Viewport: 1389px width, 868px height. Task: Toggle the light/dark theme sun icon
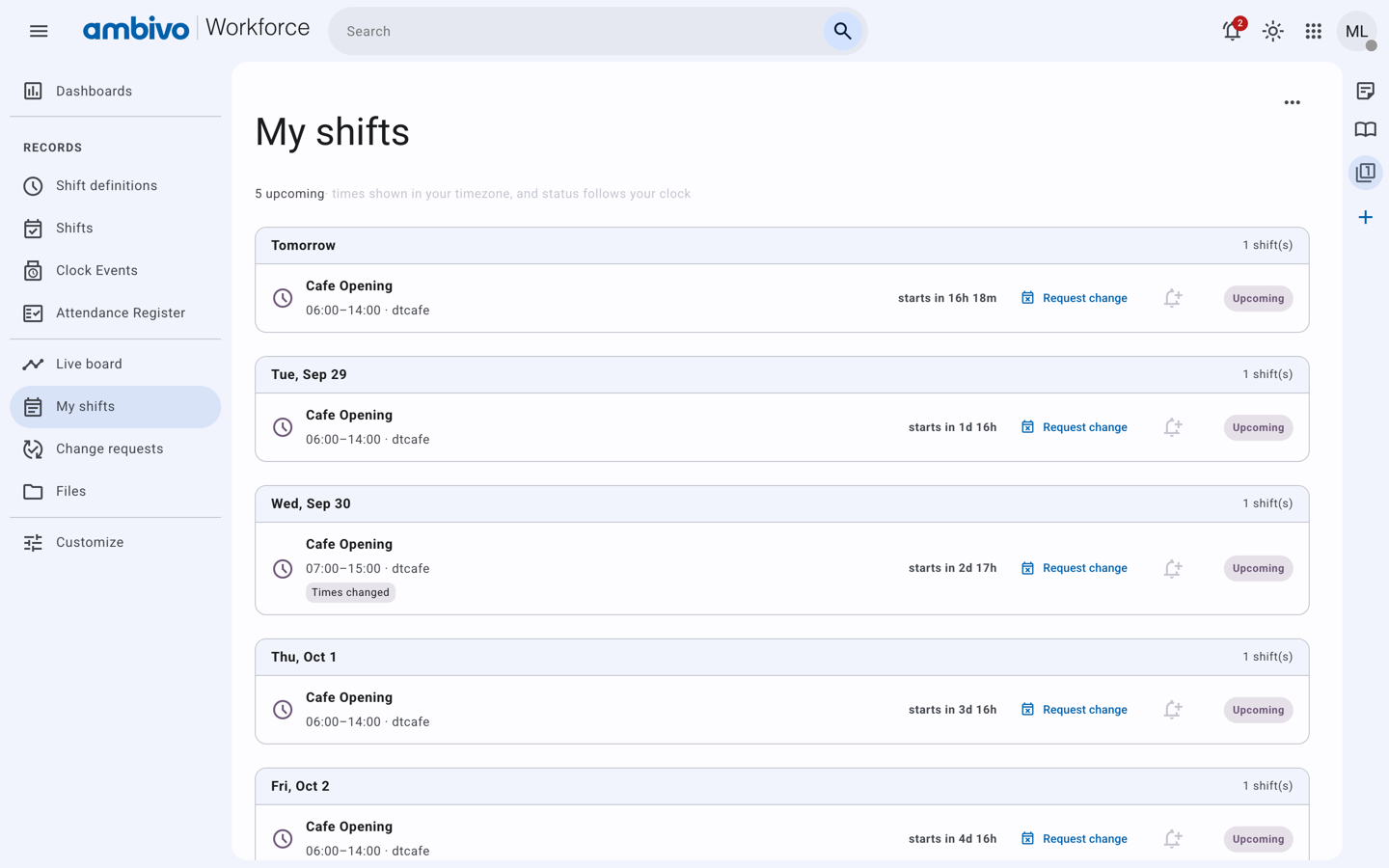(1273, 31)
